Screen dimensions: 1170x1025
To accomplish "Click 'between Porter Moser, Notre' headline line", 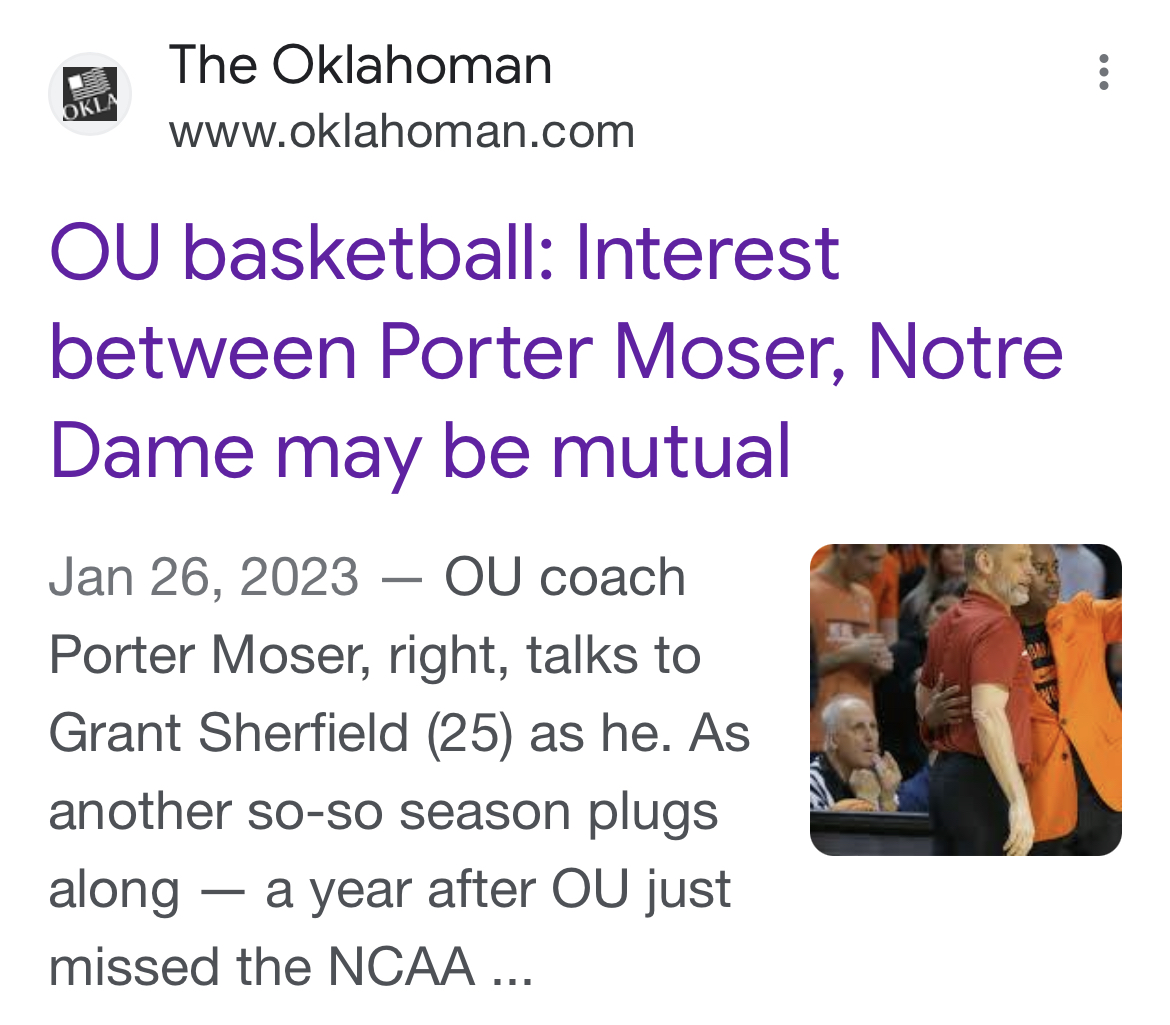I will [556, 351].
